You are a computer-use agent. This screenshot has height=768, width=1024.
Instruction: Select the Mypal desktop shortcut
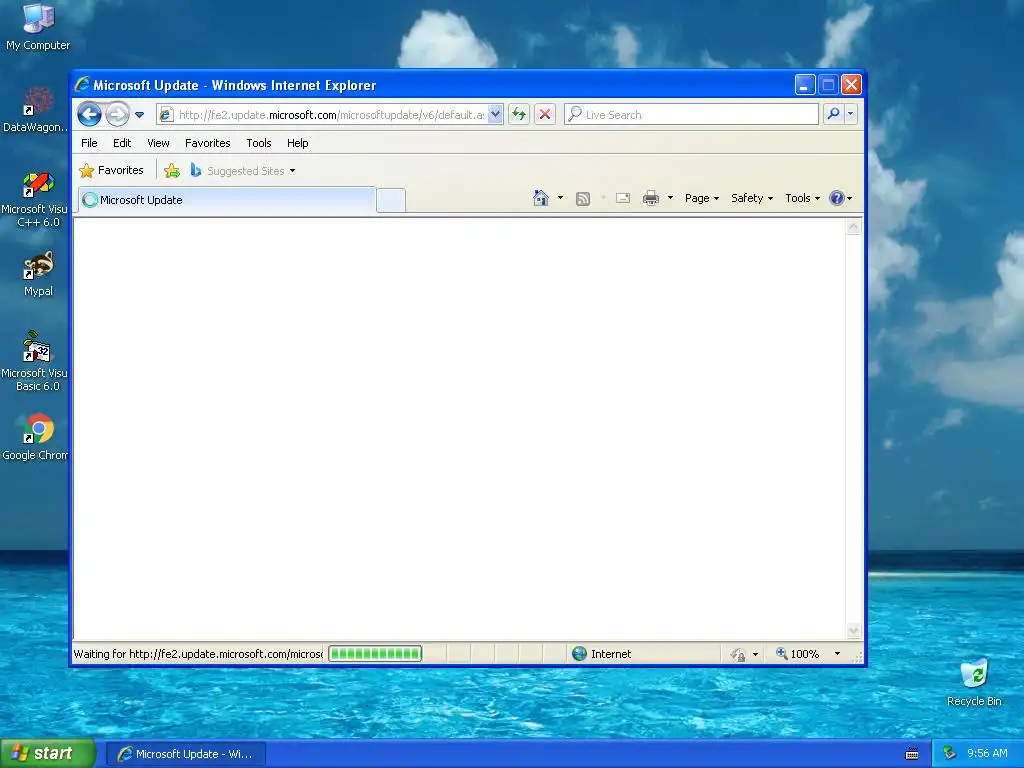coord(38,274)
